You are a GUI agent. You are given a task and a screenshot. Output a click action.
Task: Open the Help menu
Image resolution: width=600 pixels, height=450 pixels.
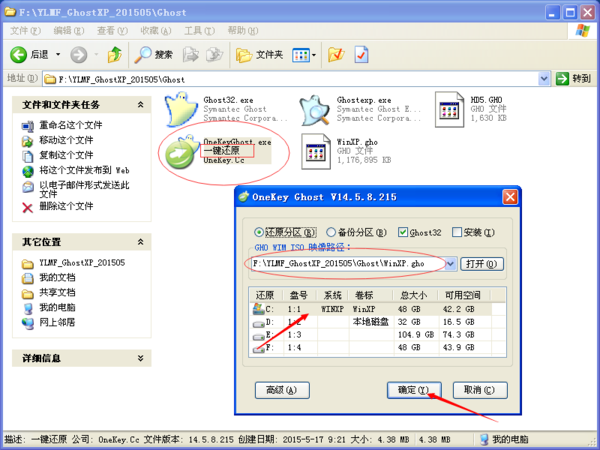tap(243, 31)
